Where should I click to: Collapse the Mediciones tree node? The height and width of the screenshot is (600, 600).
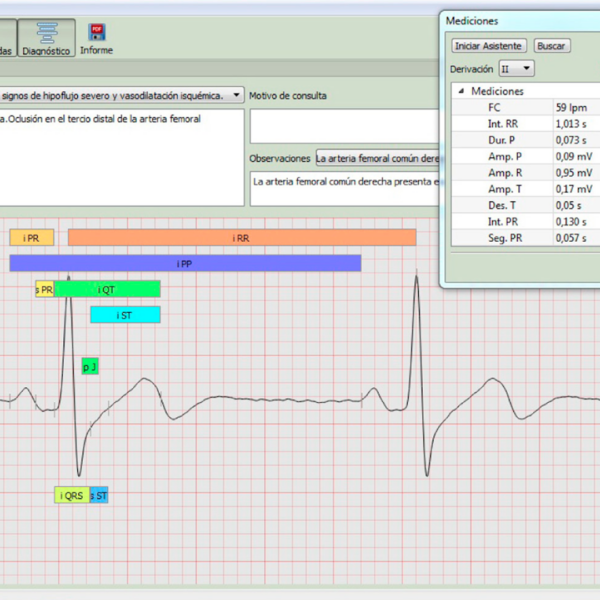coord(461,91)
